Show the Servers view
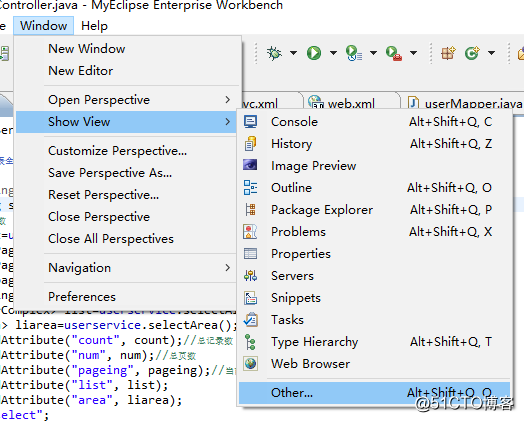 (x=374, y=276)
